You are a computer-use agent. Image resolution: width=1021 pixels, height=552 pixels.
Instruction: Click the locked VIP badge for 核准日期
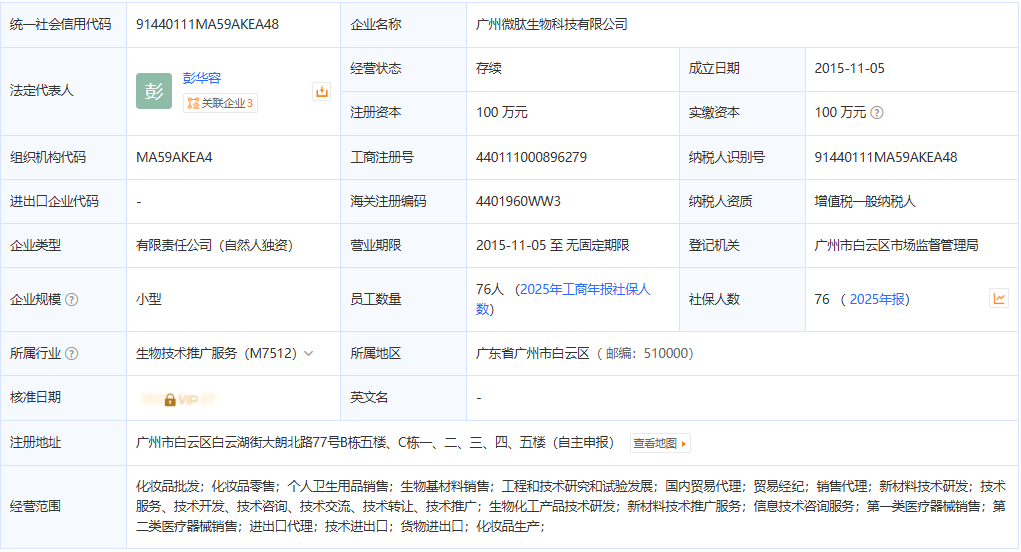click(x=179, y=400)
